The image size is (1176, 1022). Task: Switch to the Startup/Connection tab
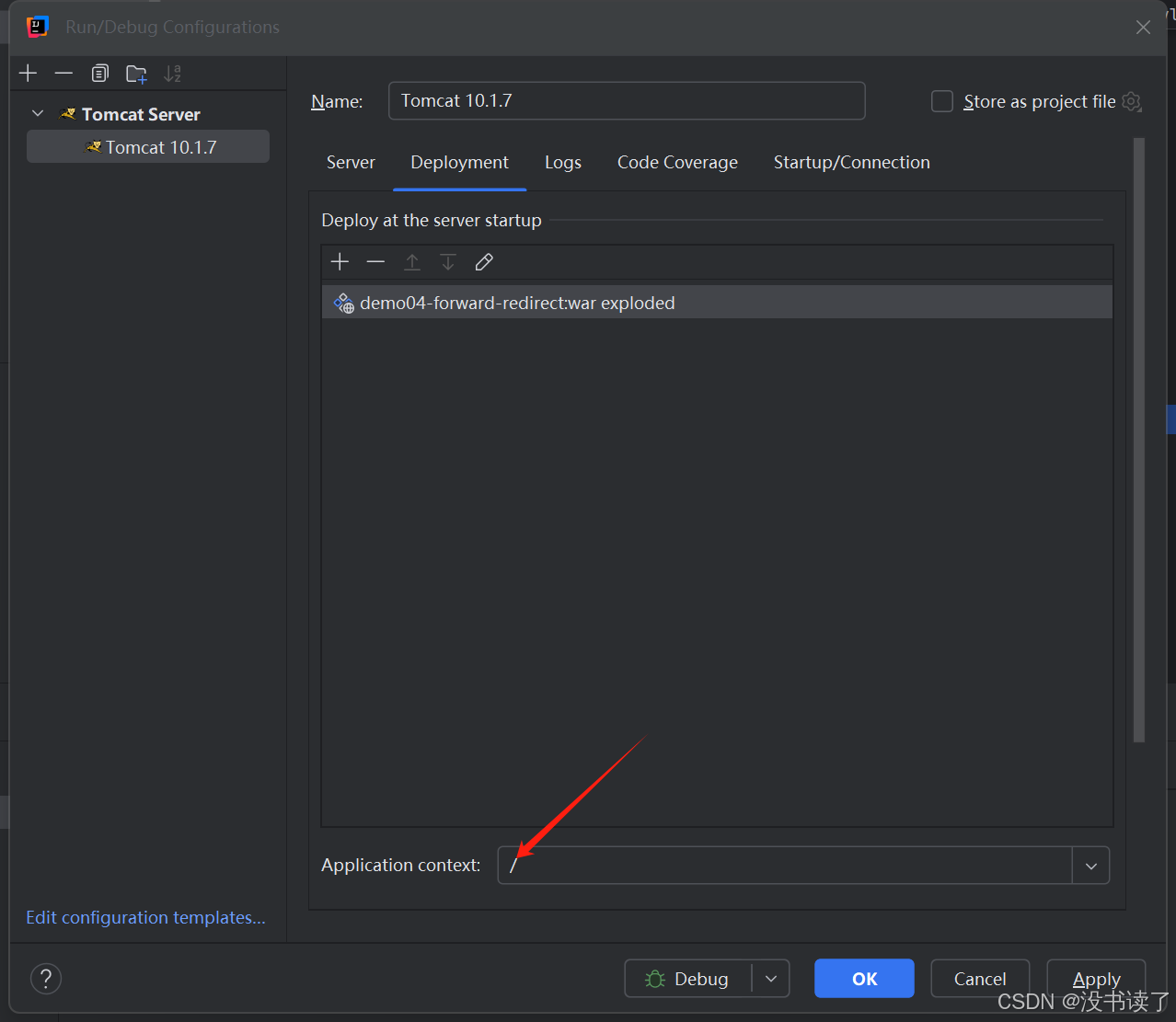click(x=852, y=162)
